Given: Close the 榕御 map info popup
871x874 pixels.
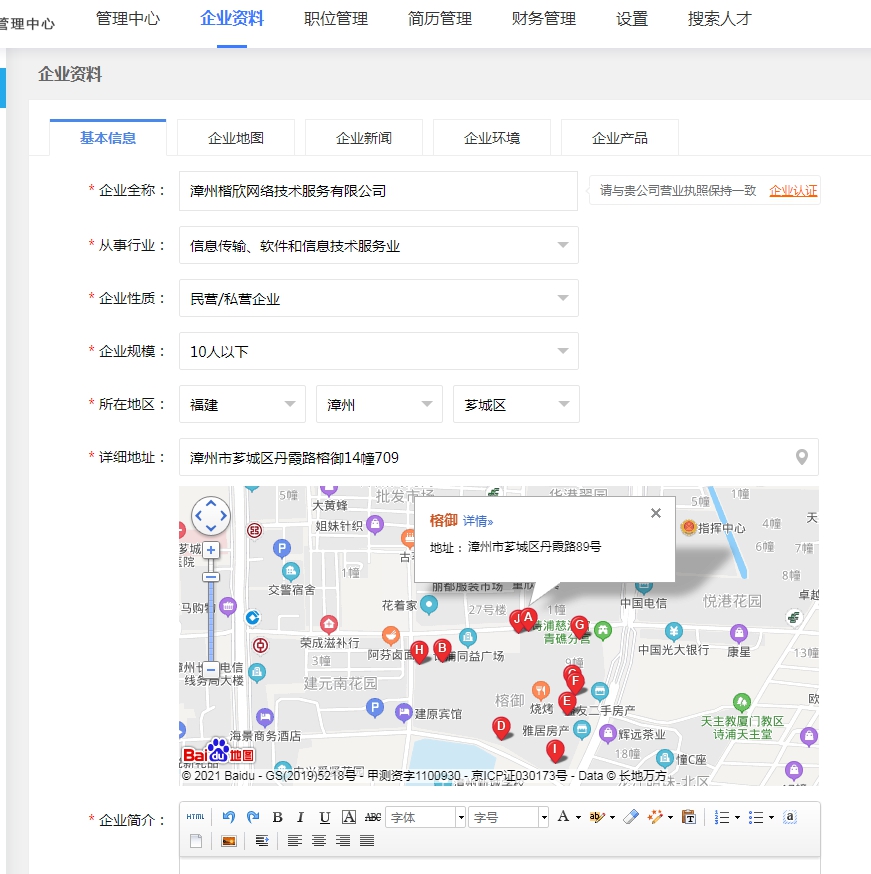Looking at the screenshot, I should [656, 513].
